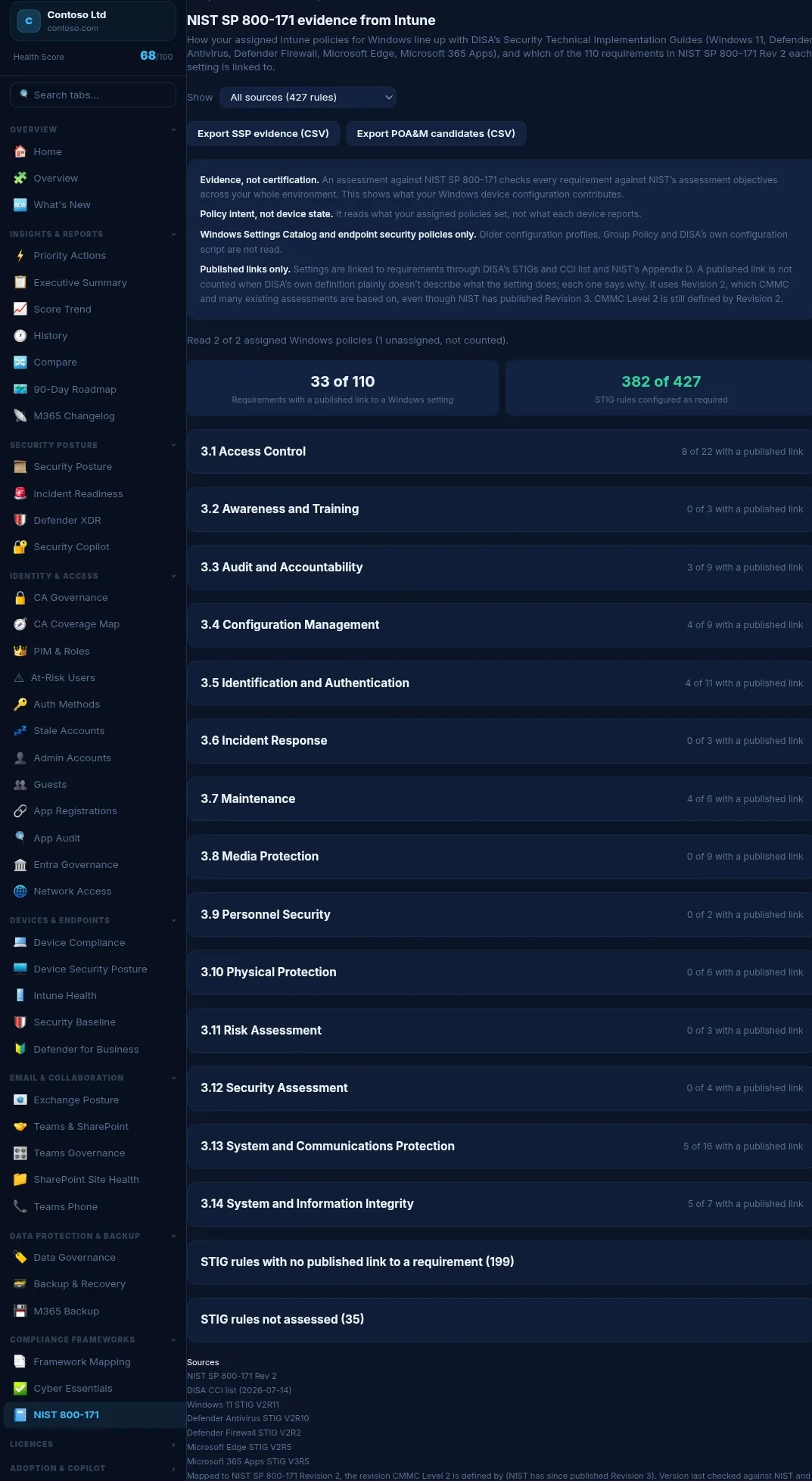
Task: Click the SharePoint Site Health folder icon
Action: coord(20,1180)
